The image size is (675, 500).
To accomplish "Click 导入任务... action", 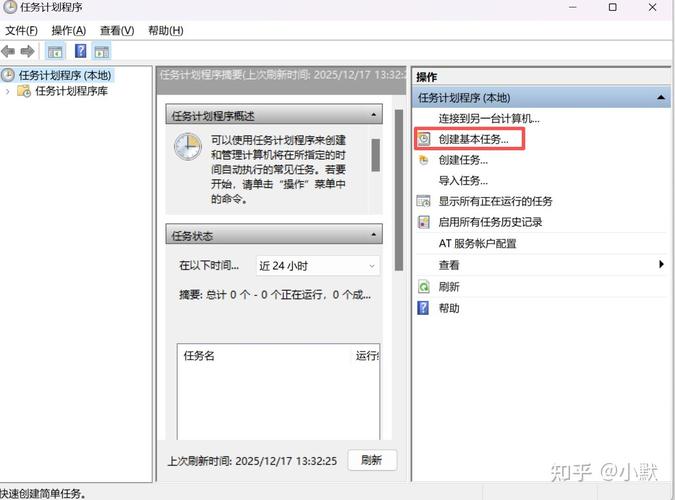I will tap(463, 180).
